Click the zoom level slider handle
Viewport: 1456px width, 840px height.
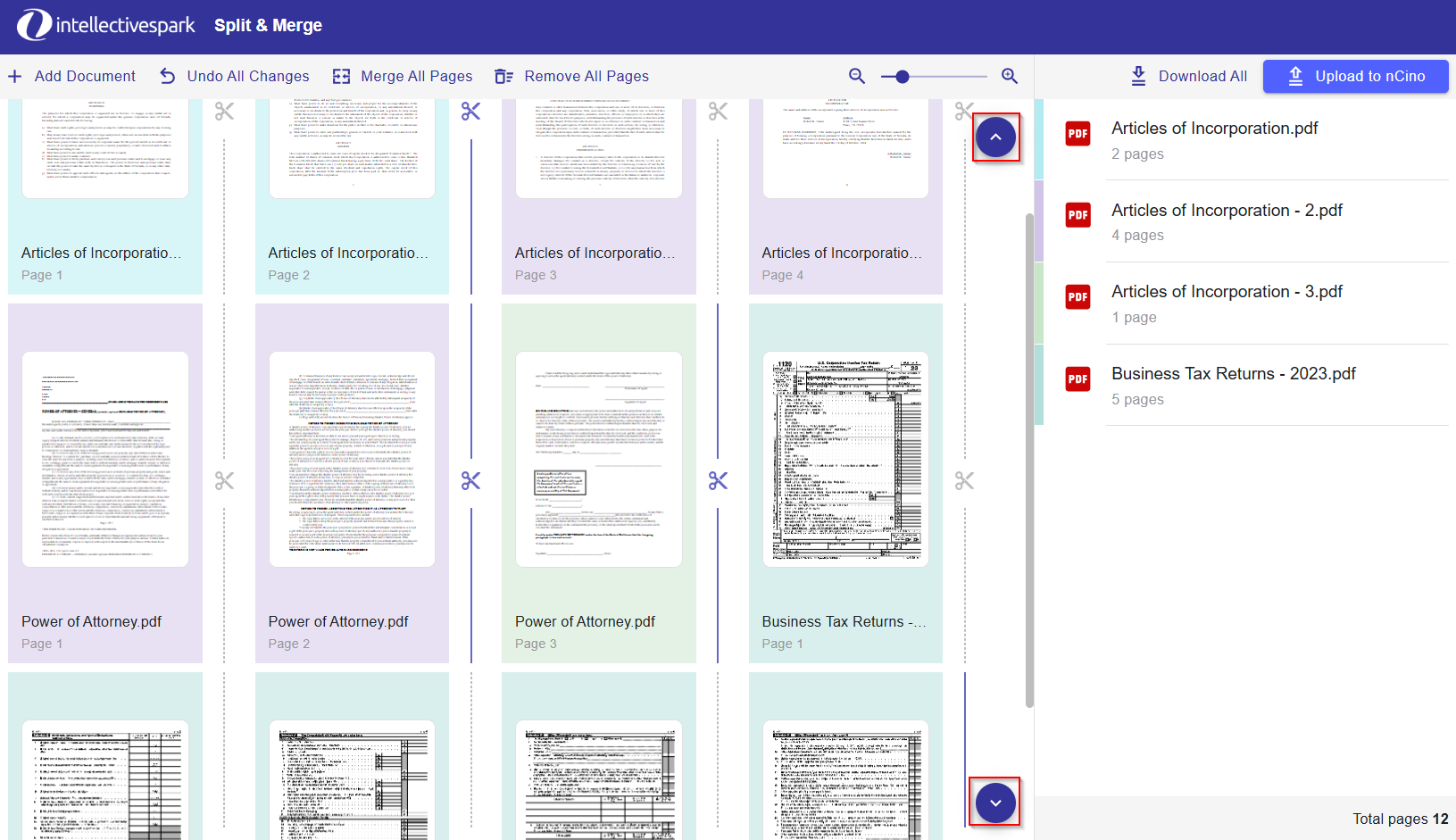click(903, 77)
